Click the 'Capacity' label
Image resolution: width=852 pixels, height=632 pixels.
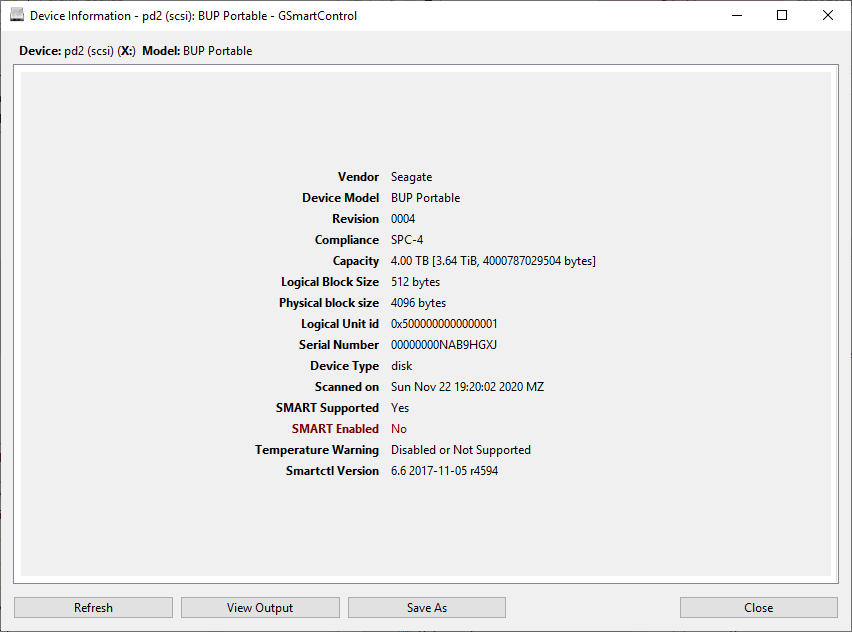point(355,261)
